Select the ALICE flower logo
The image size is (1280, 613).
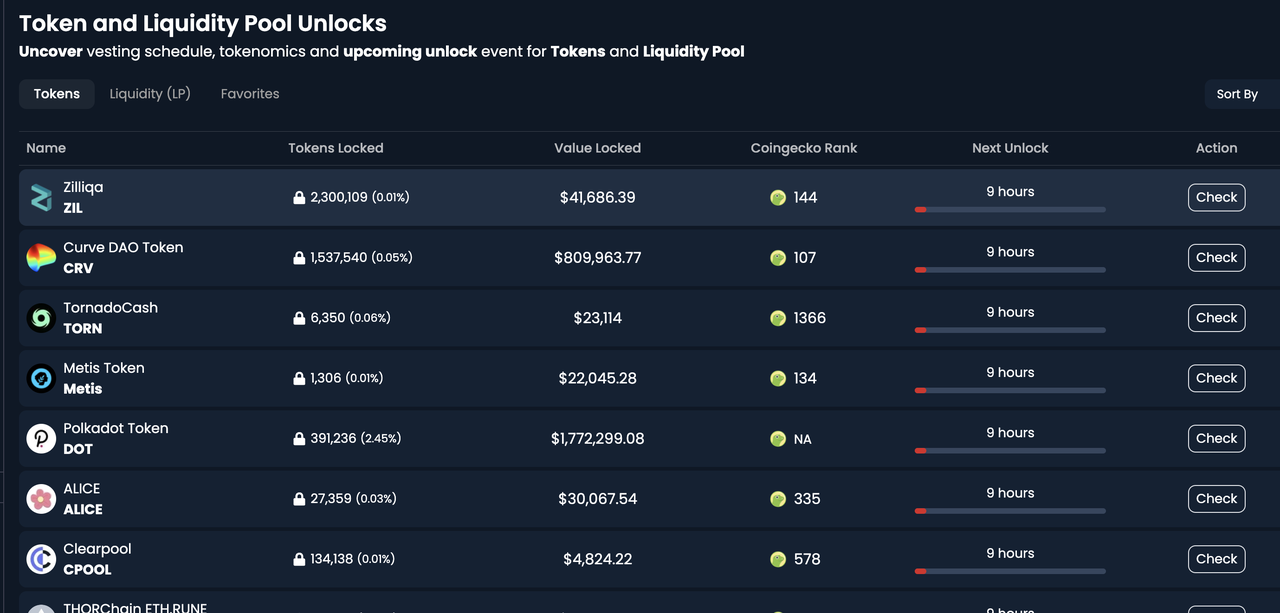[x=40, y=498]
